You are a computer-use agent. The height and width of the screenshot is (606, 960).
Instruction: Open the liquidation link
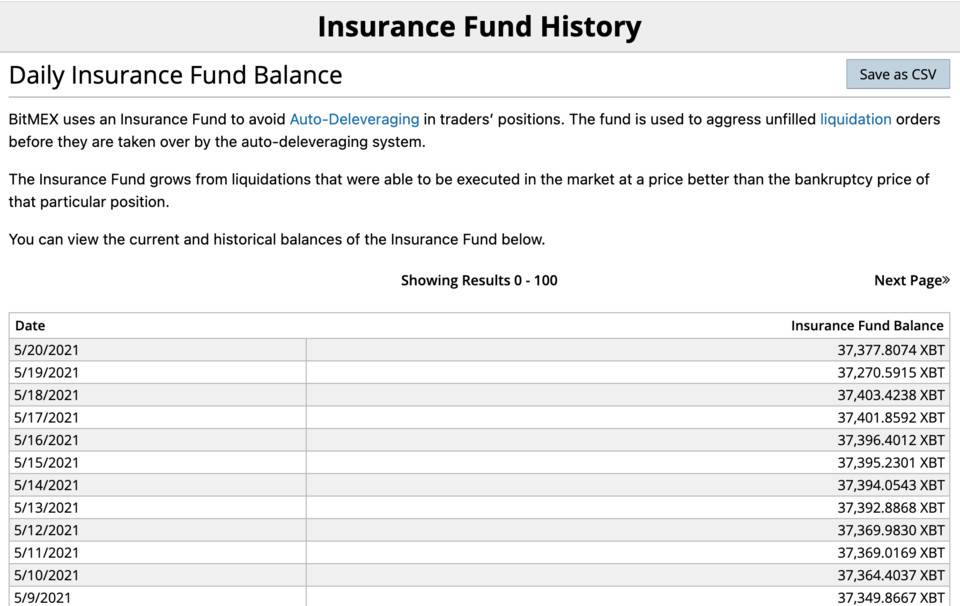click(855, 119)
